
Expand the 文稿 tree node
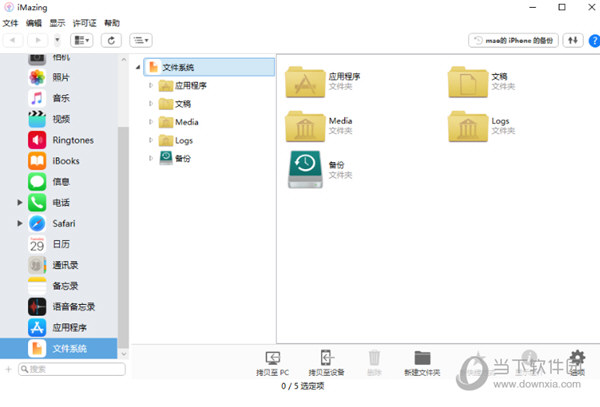(x=151, y=104)
